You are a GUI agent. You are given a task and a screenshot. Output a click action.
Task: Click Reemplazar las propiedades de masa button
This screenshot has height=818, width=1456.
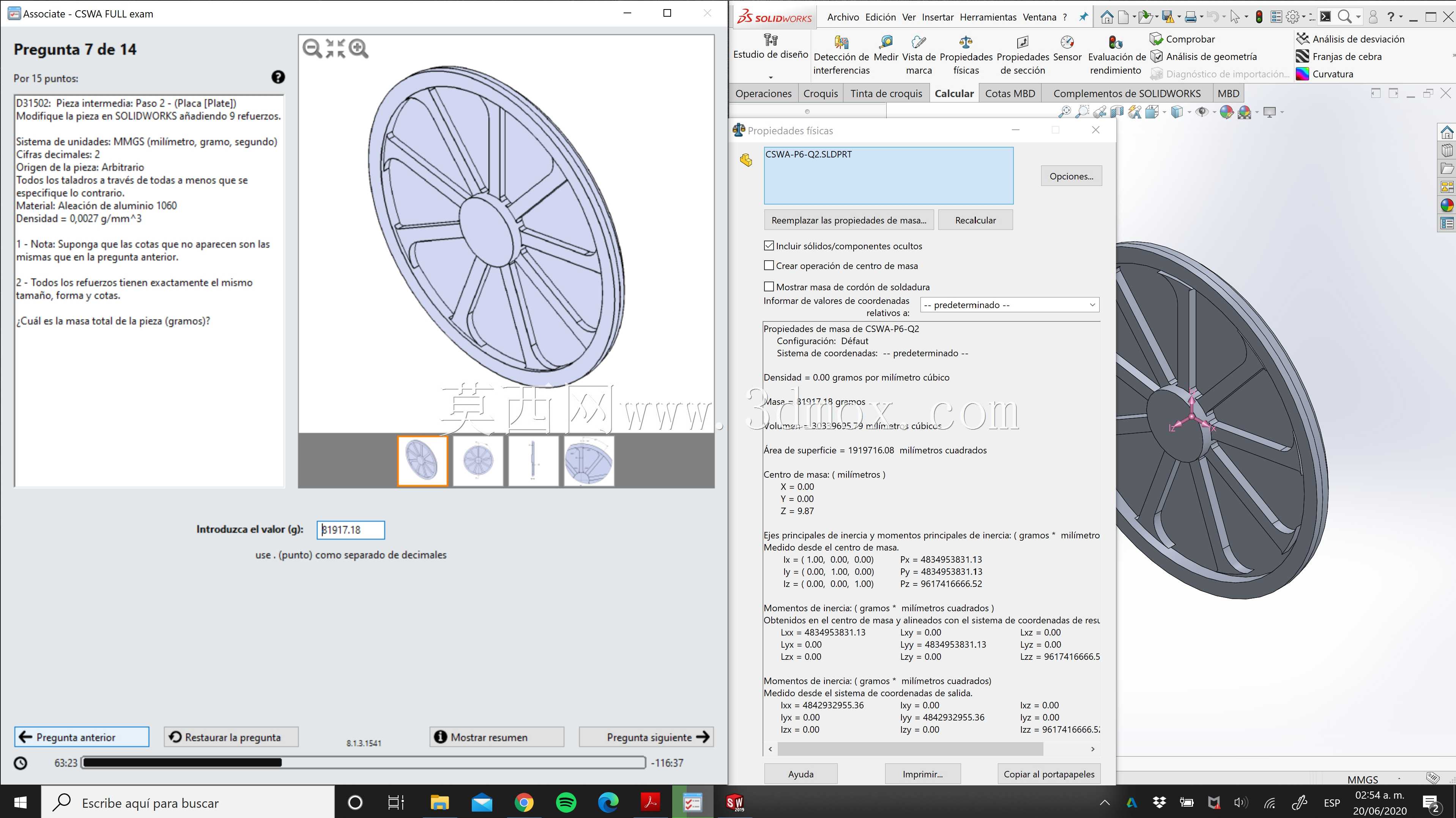848,220
